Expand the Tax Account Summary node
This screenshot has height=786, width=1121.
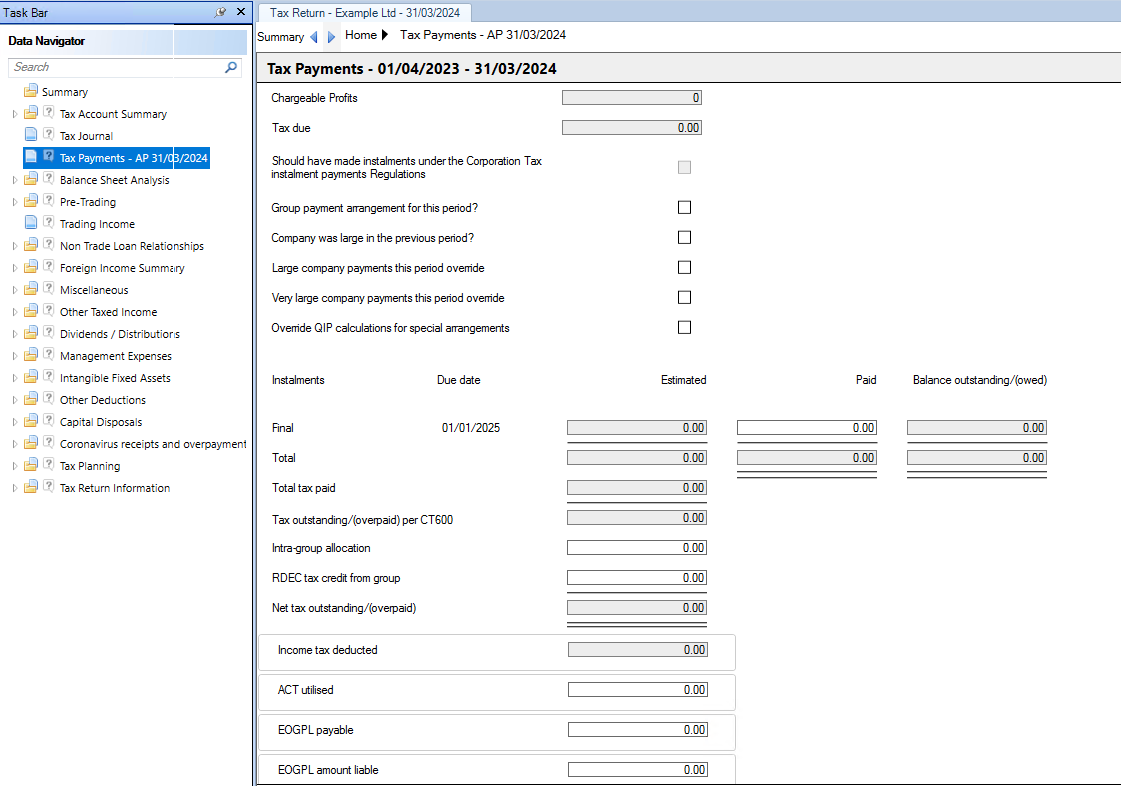point(15,114)
